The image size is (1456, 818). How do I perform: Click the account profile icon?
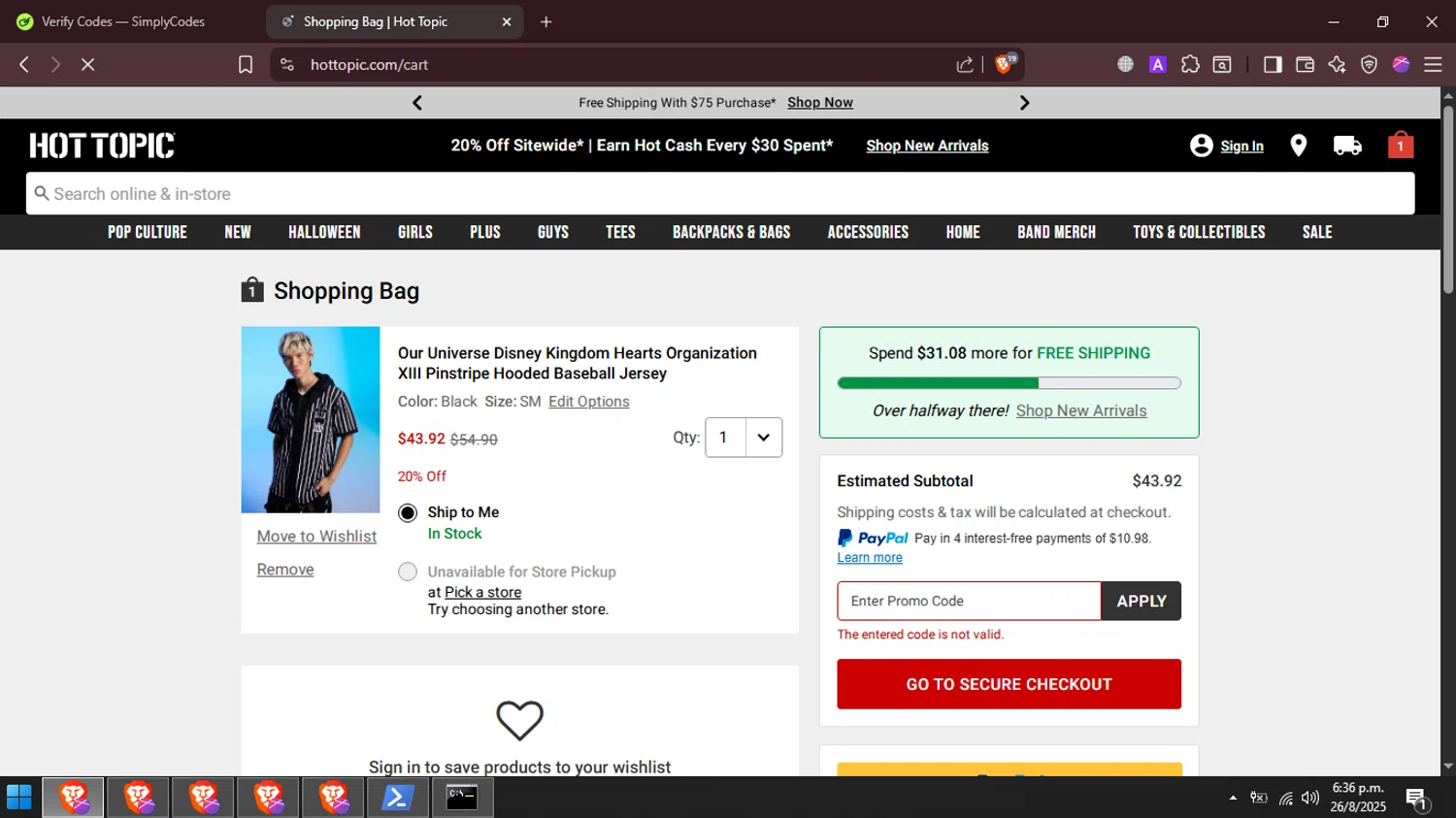click(x=1201, y=146)
